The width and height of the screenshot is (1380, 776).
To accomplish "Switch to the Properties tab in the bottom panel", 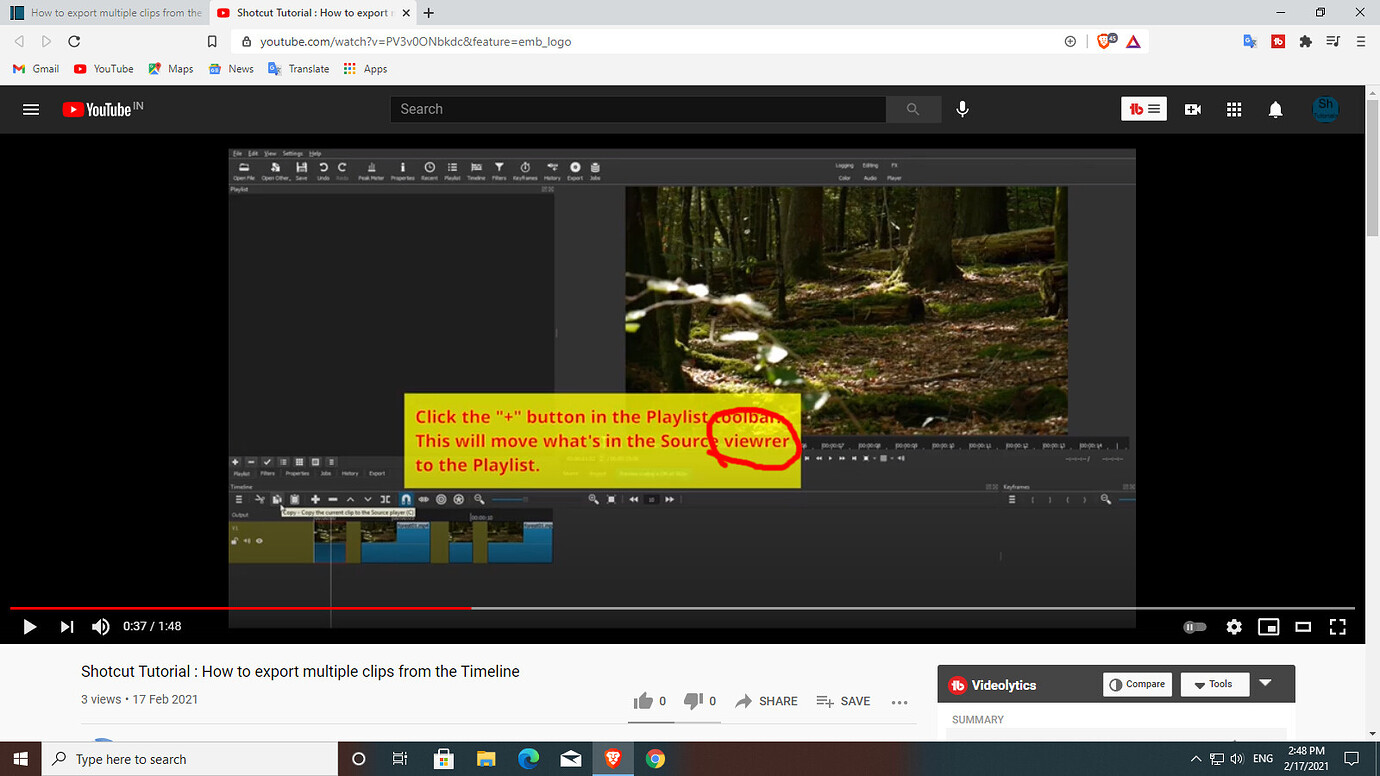I will [296, 474].
